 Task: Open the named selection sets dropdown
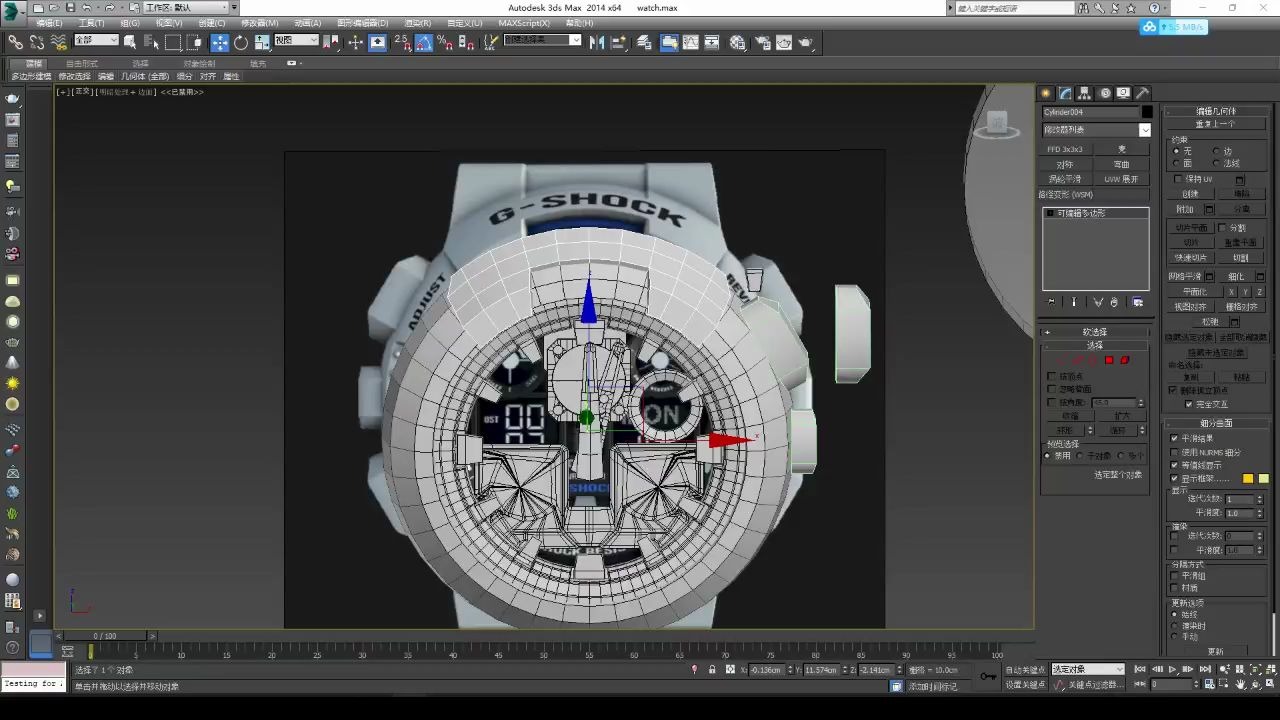pos(542,41)
